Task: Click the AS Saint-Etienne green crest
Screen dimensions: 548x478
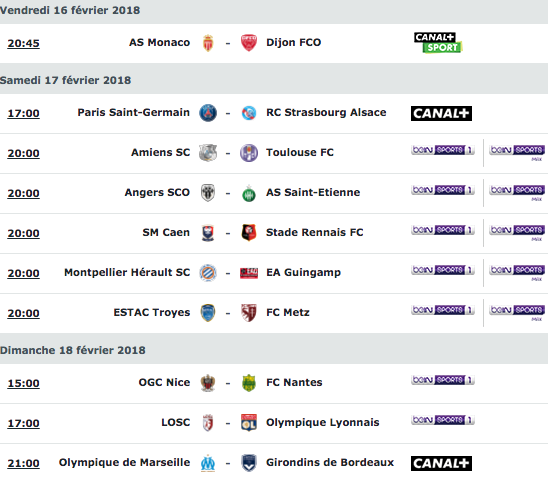Action: (249, 193)
